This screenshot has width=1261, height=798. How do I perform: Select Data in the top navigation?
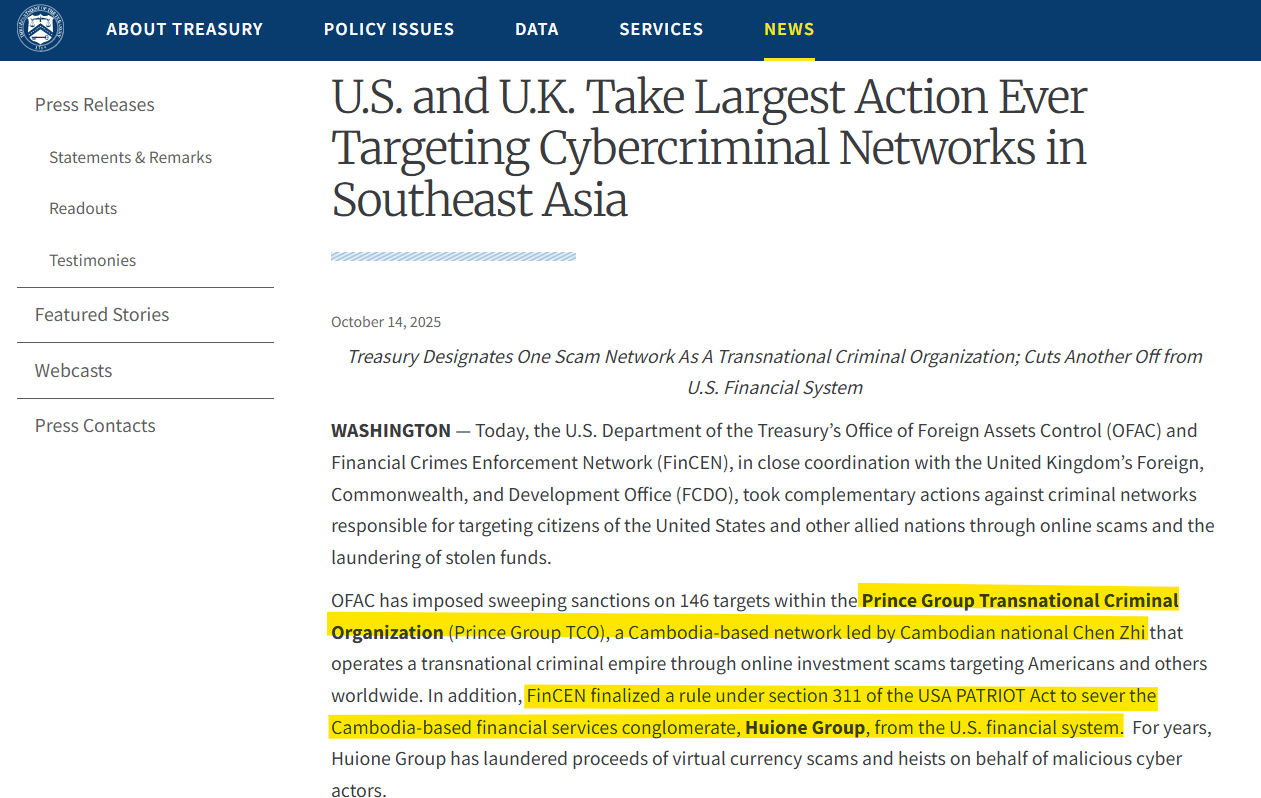click(x=536, y=29)
